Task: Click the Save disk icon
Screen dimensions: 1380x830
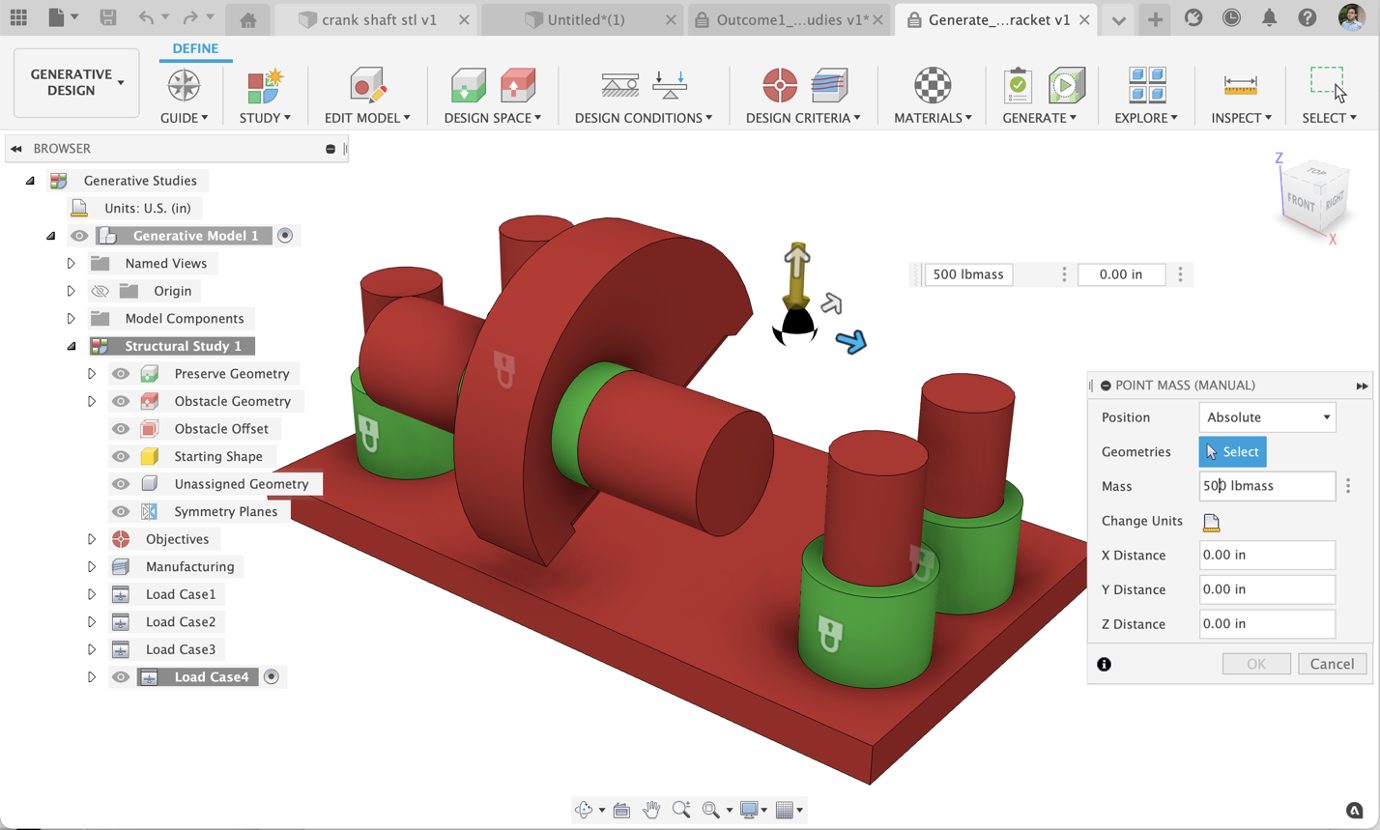Action: [108, 18]
